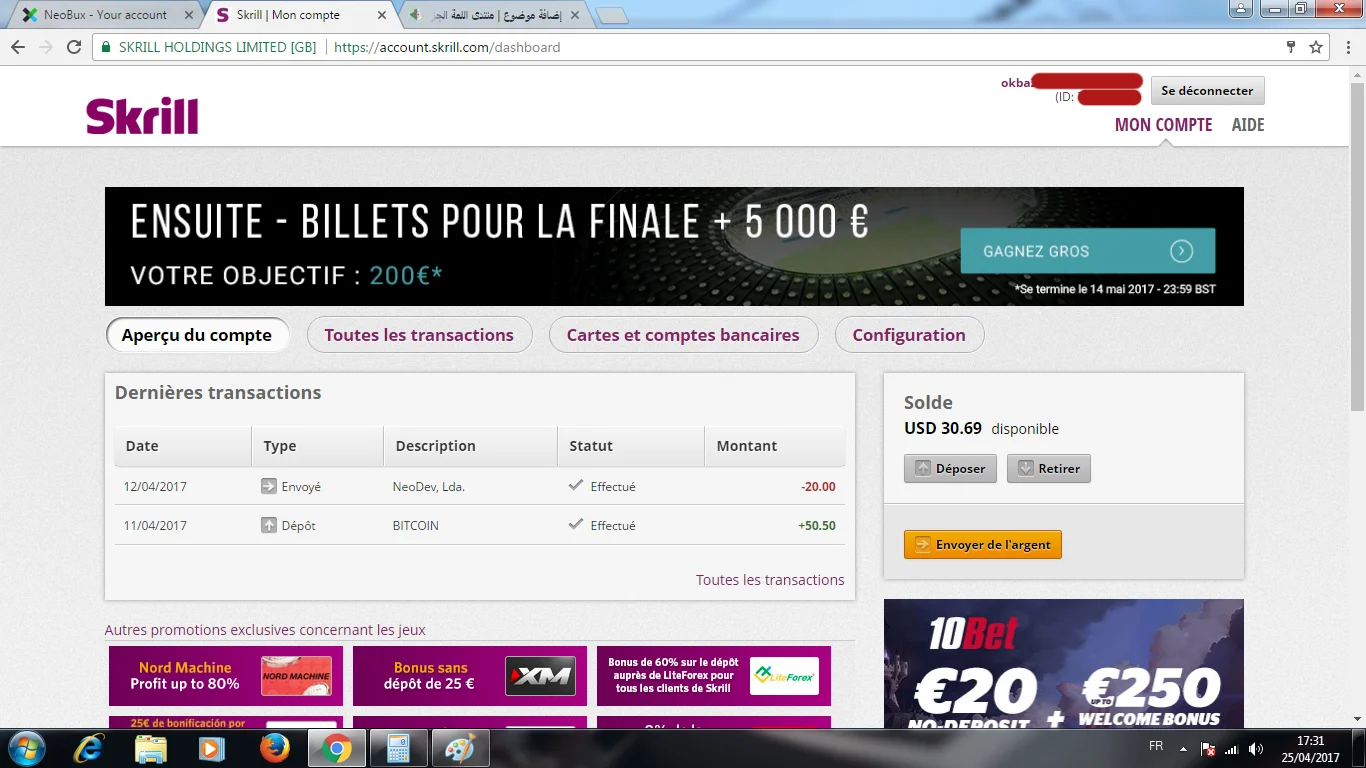Show hidden system tray icons
Image resolution: width=1366 pixels, height=768 pixels.
click(1184, 749)
